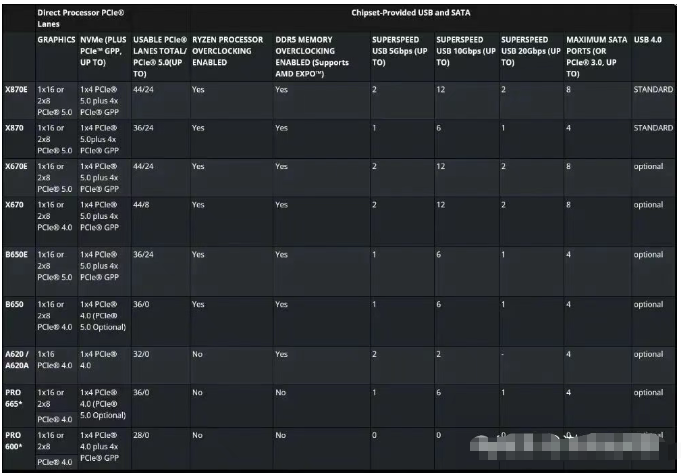The image size is (681, 476).
Task: Click '36/24' lanes value in X870 row
Action: click(x=143, y=128)
